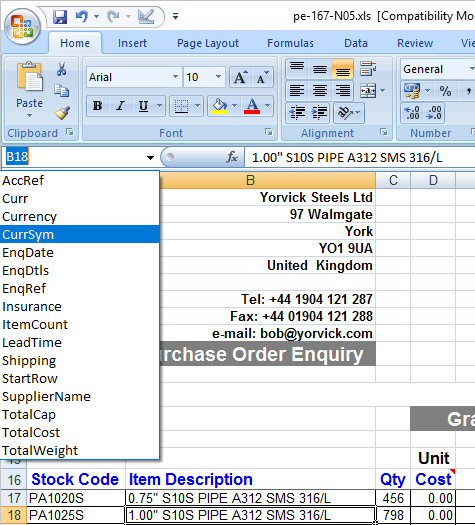Activate the Format Painter brush
This screenshot has width=475, height=525.
pos(63,113)
